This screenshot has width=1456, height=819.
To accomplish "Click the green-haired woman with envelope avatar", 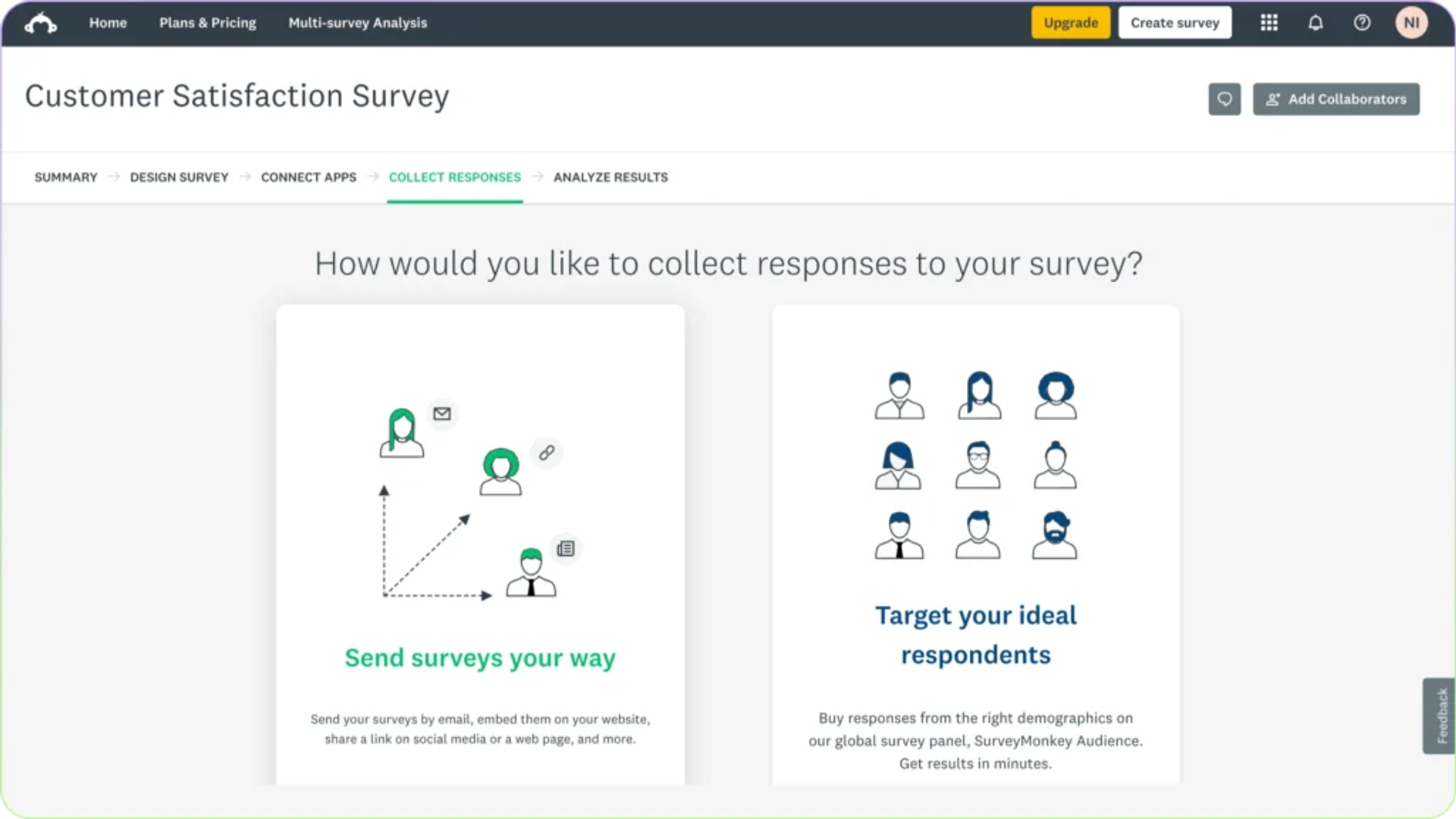I will (x=402, y=433).
